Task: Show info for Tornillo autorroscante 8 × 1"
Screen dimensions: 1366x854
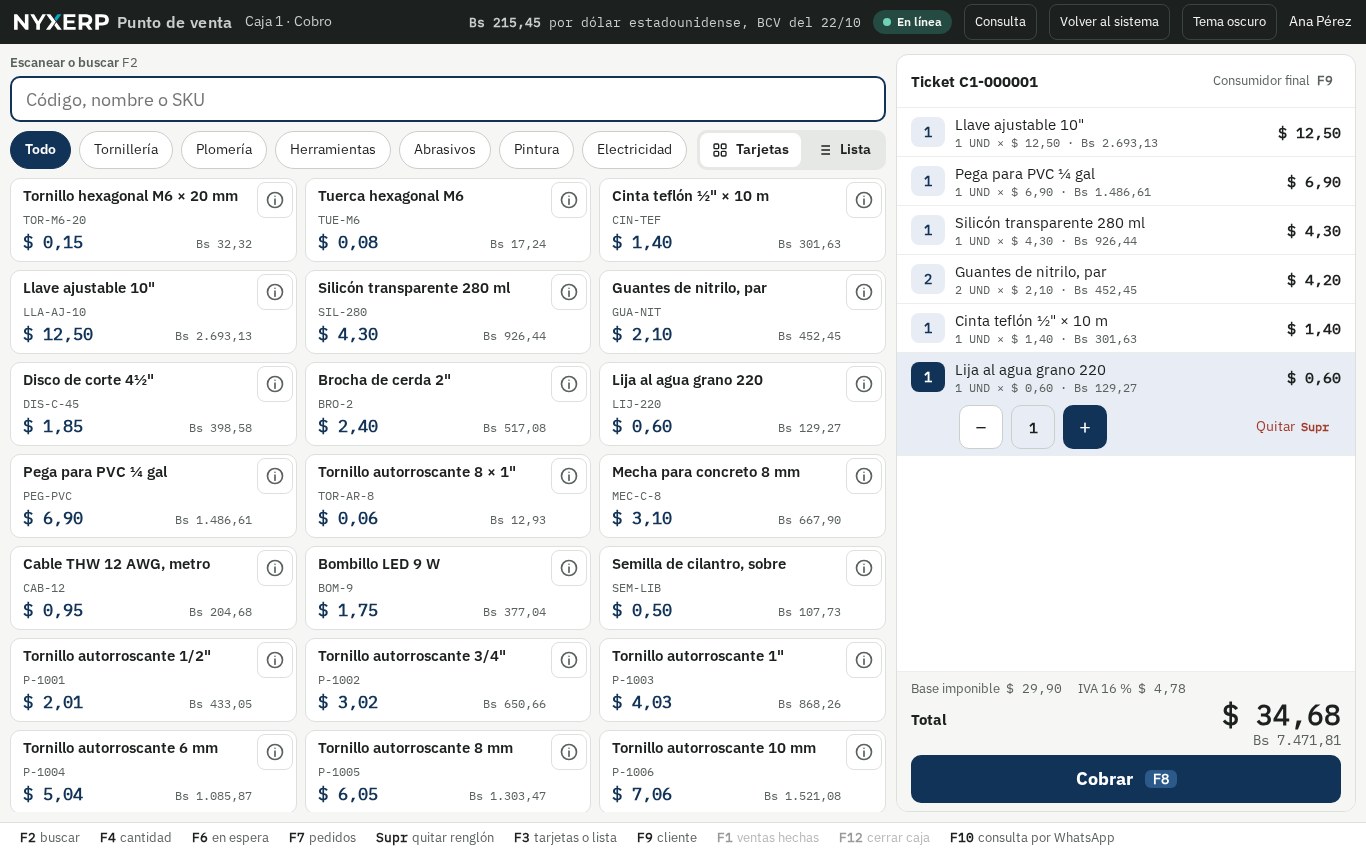Action: tap(569, 476)
